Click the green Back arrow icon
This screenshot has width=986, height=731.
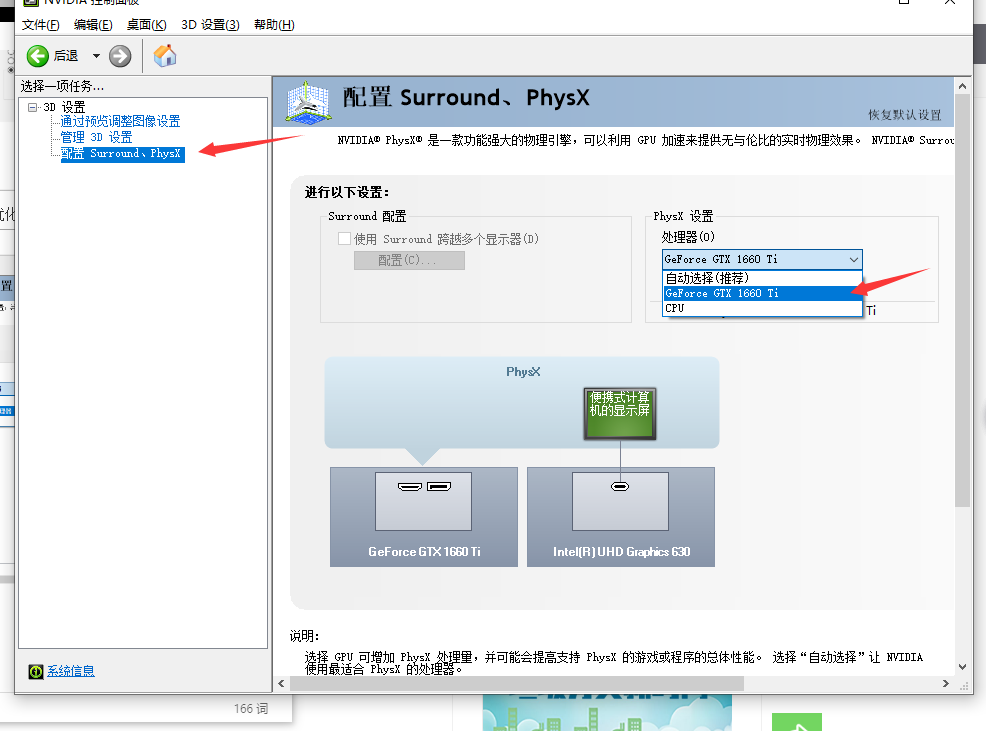38,56
